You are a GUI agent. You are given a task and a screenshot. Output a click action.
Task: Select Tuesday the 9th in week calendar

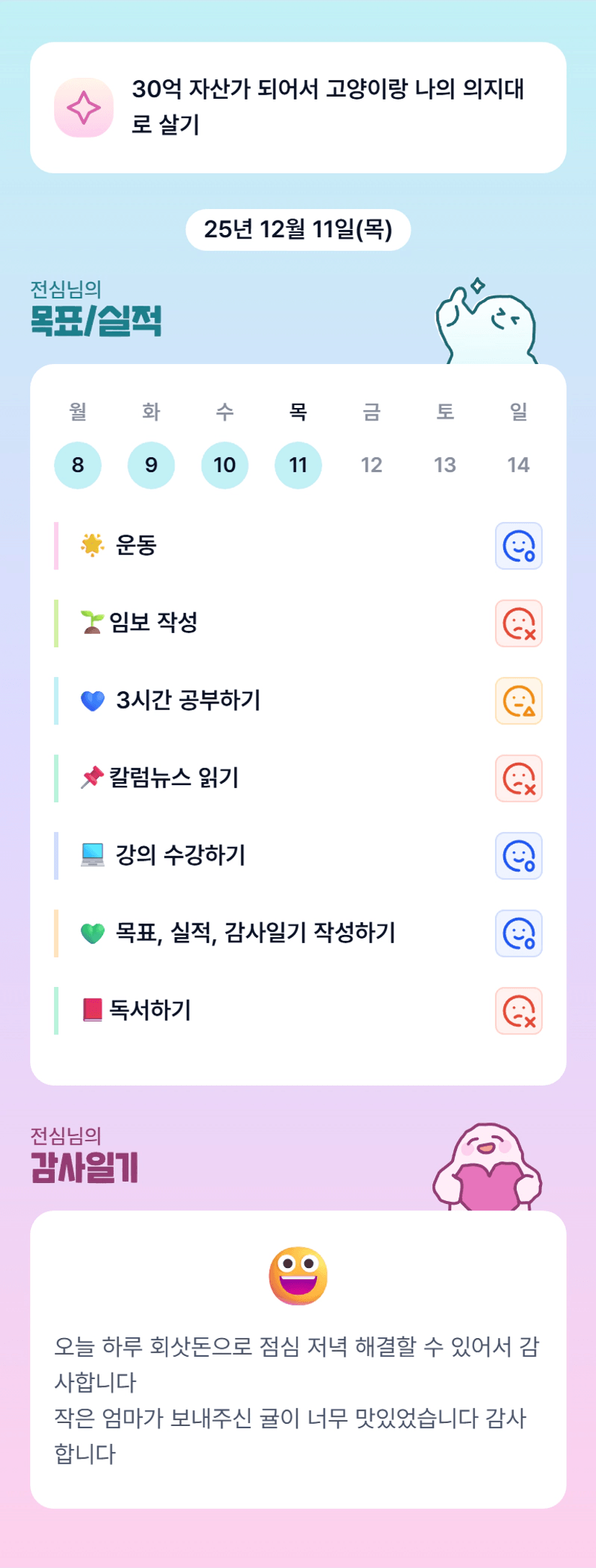coord(151,465)
